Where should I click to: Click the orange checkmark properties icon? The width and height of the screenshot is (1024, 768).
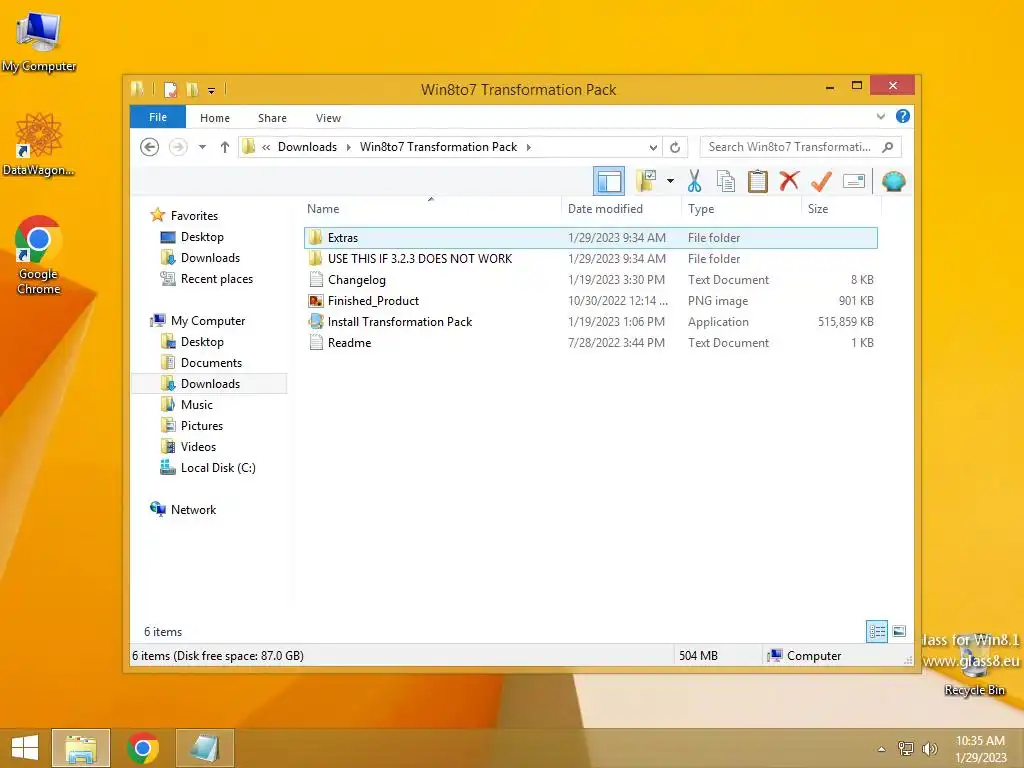click(821, 181)
